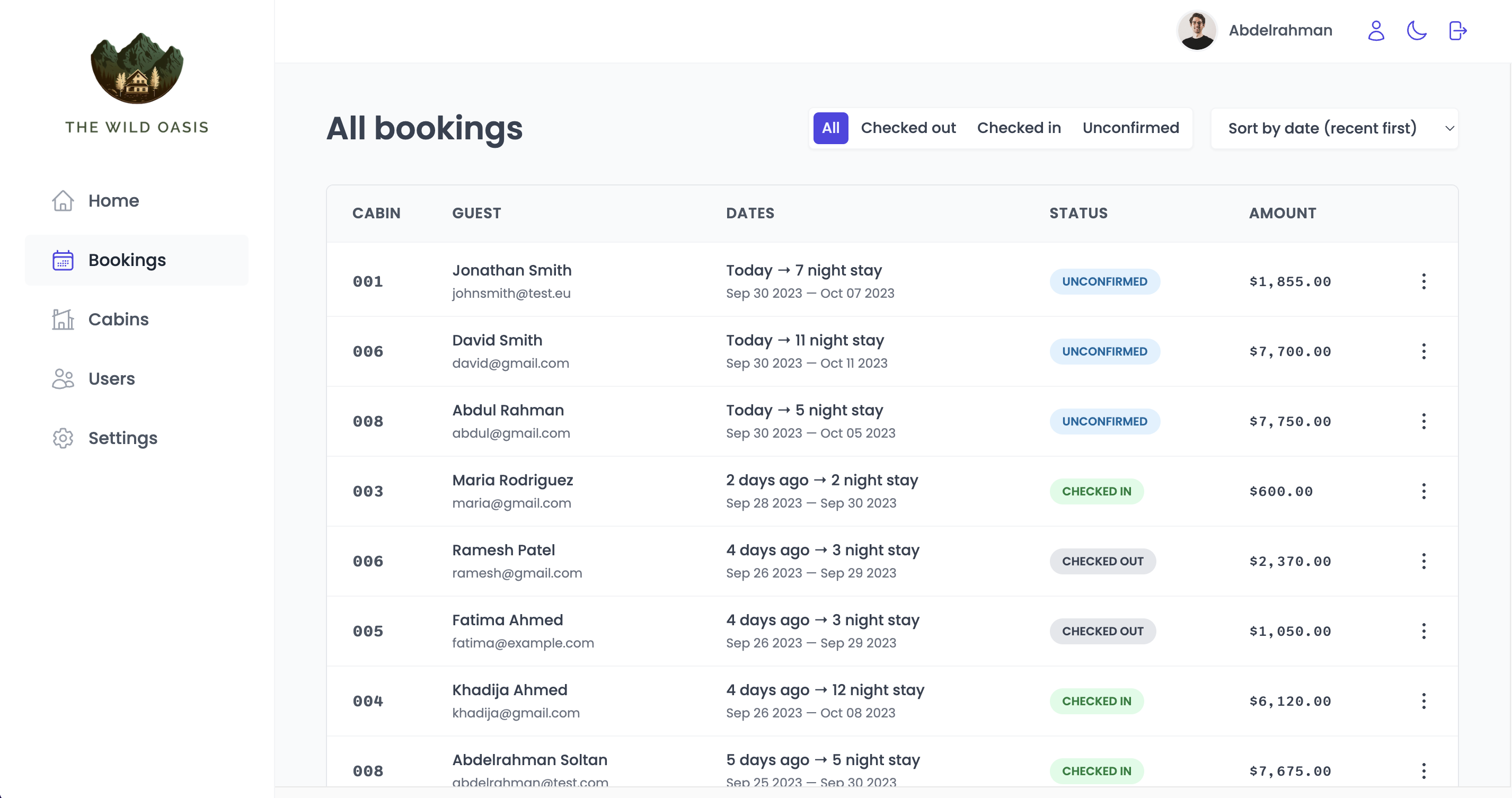Click Khadija Ahmed's CHECKED IN tag
This screenshot has height=798, width=1512.
pos(1097,701)
